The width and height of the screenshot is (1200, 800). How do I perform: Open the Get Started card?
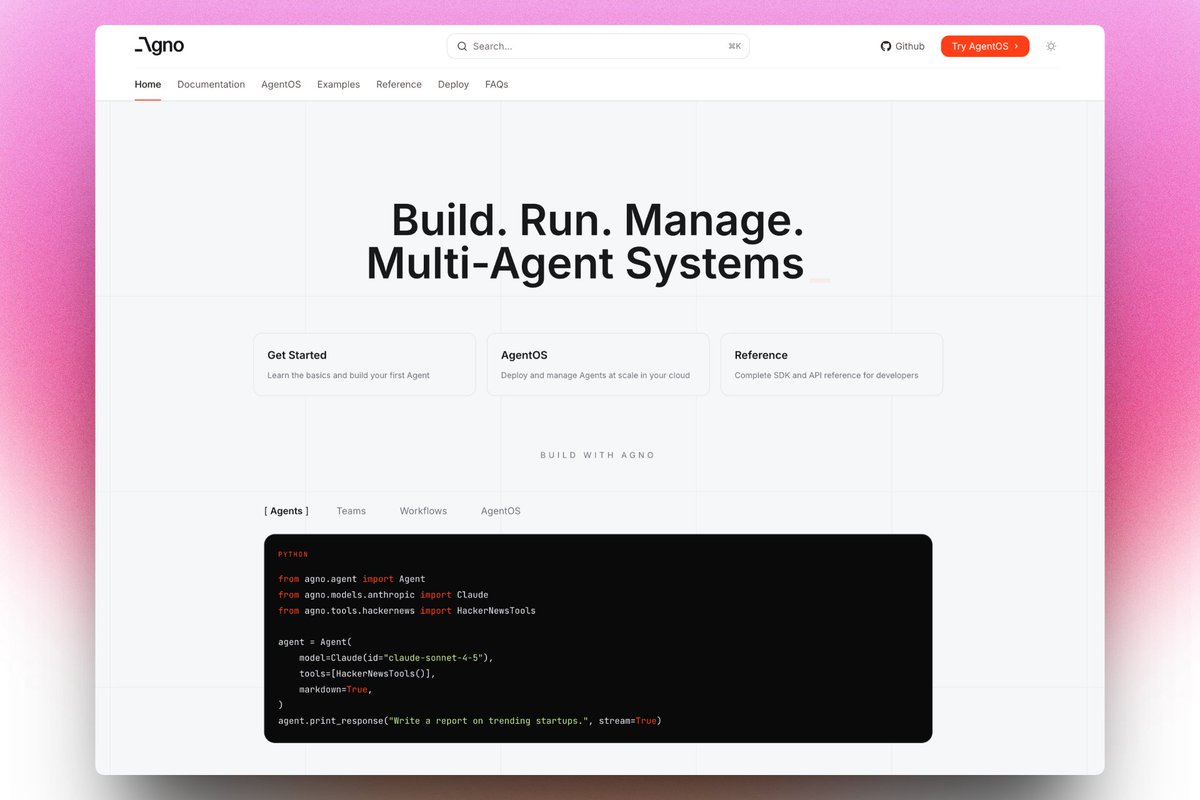pos(364,364)
